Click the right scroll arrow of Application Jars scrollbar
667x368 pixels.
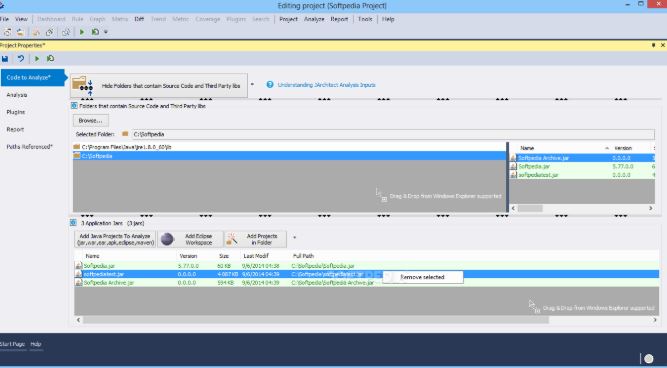(x=655, y=320)
